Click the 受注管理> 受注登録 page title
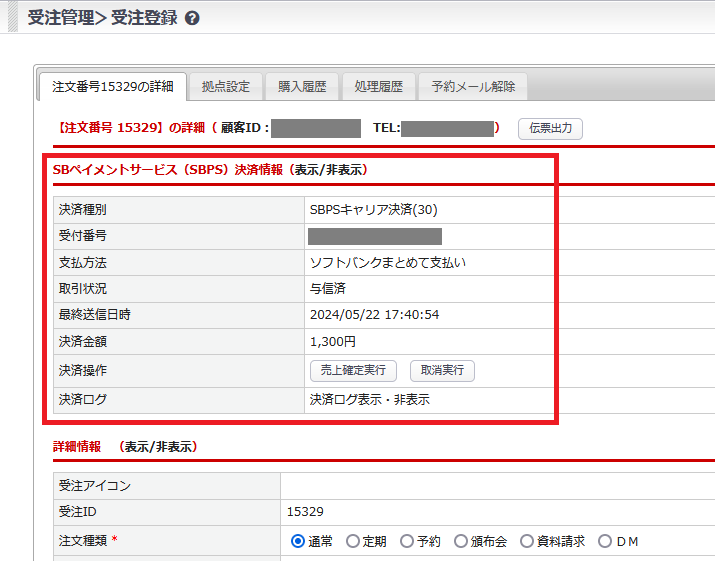This screenshot has width=715, height=561. (103, 18)
